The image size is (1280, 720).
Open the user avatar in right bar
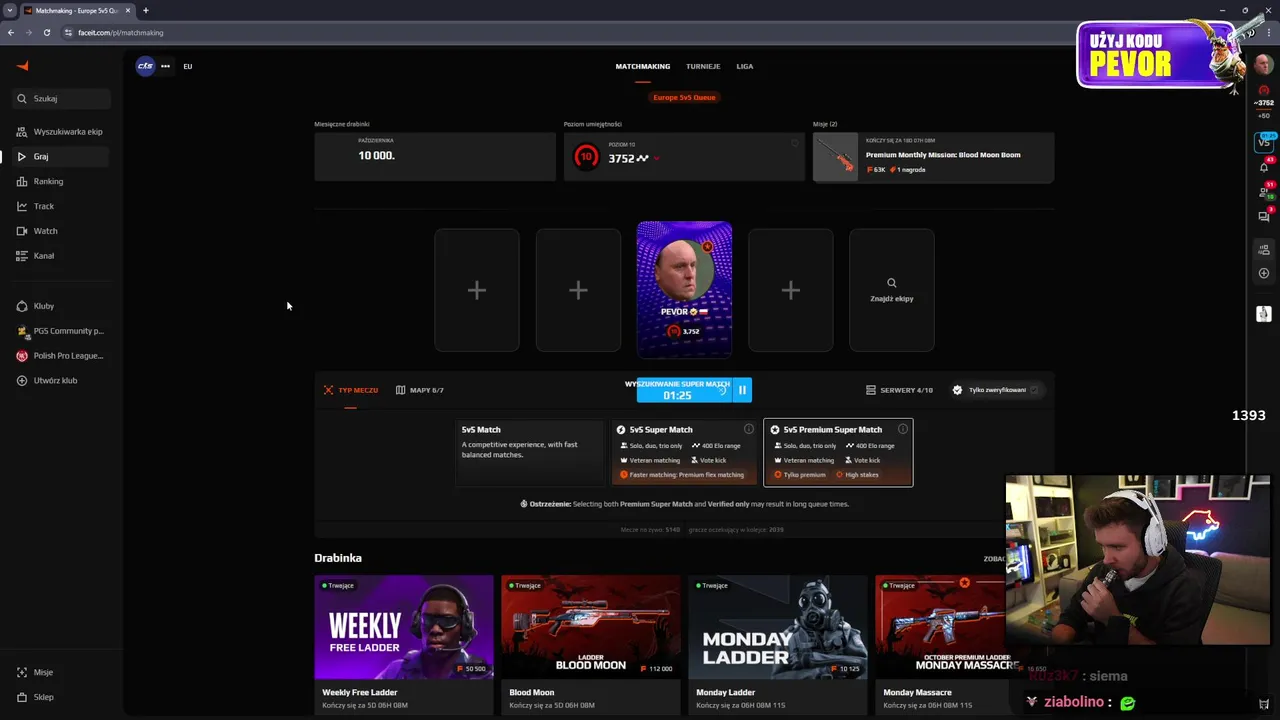click(x=1264, y=65)
